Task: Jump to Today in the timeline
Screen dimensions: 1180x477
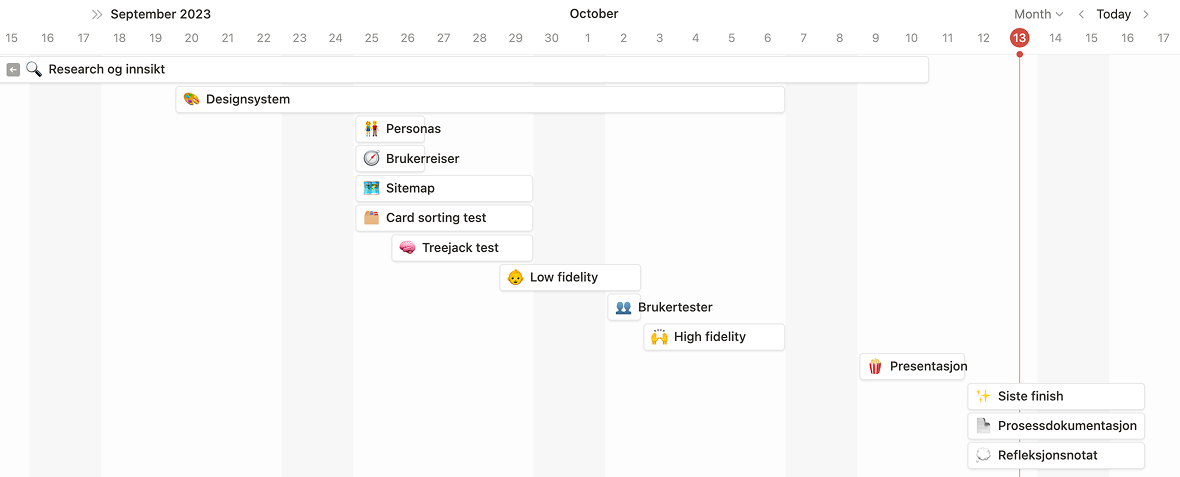Action: pos(1113,14)
